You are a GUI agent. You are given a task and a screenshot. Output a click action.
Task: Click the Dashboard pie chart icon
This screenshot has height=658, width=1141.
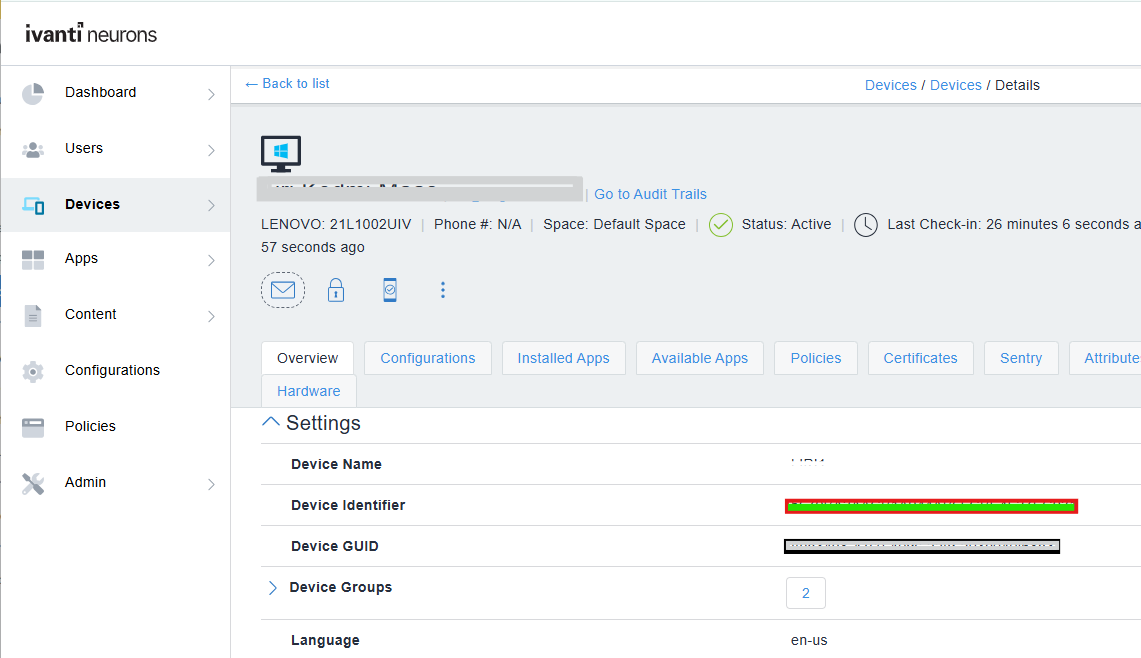32,92
